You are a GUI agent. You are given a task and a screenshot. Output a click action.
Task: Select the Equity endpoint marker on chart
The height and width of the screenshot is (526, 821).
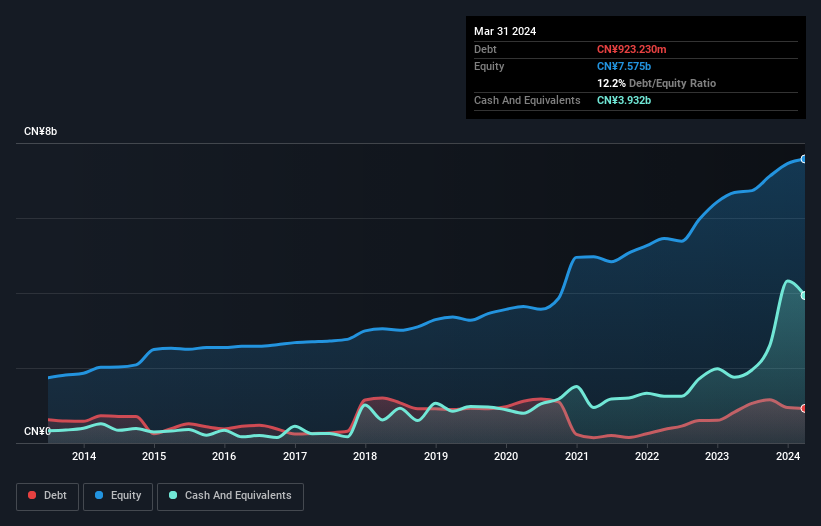pos(804,159)
